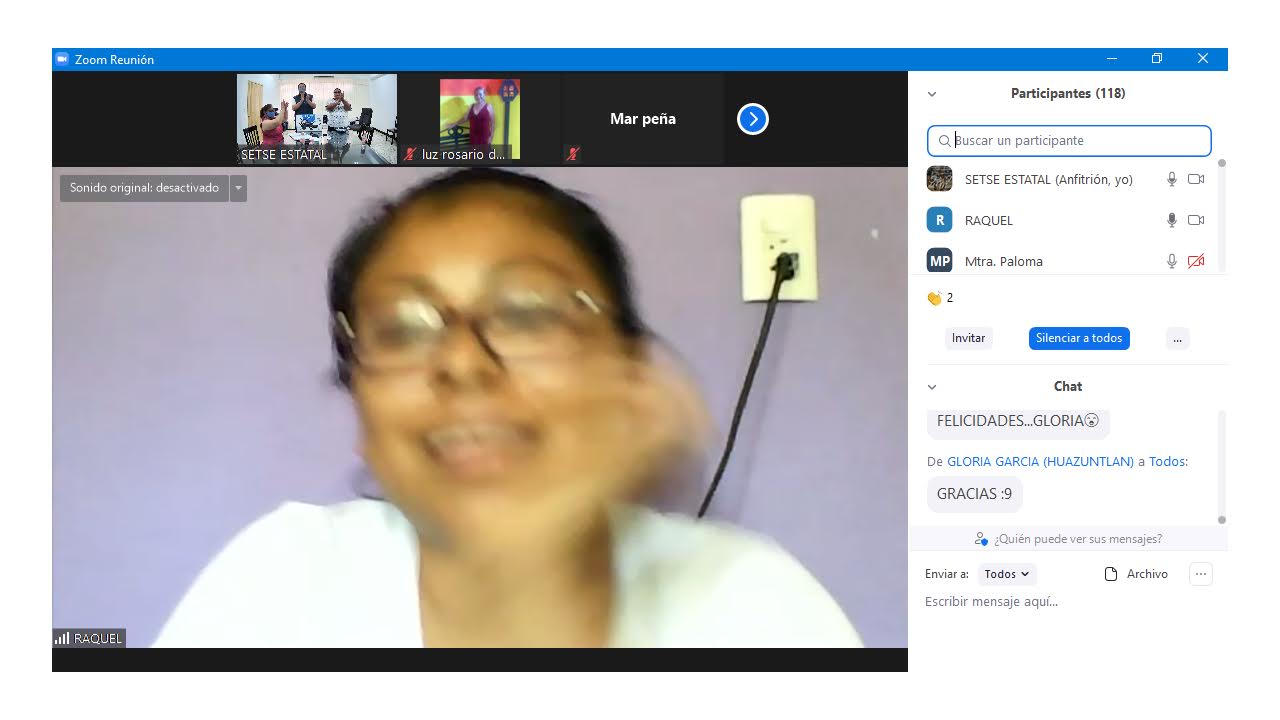Click Sonido original: desactivado button

144,188
